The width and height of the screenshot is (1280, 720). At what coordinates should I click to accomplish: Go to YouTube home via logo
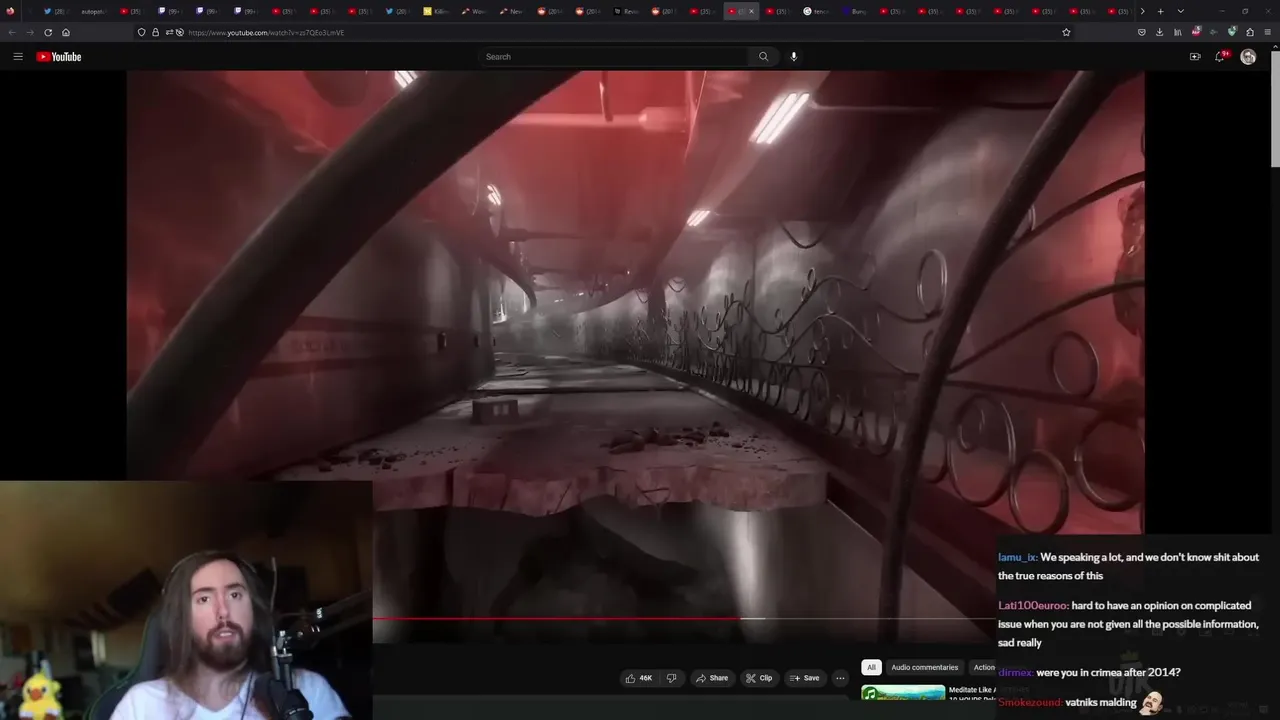(59, 57)
